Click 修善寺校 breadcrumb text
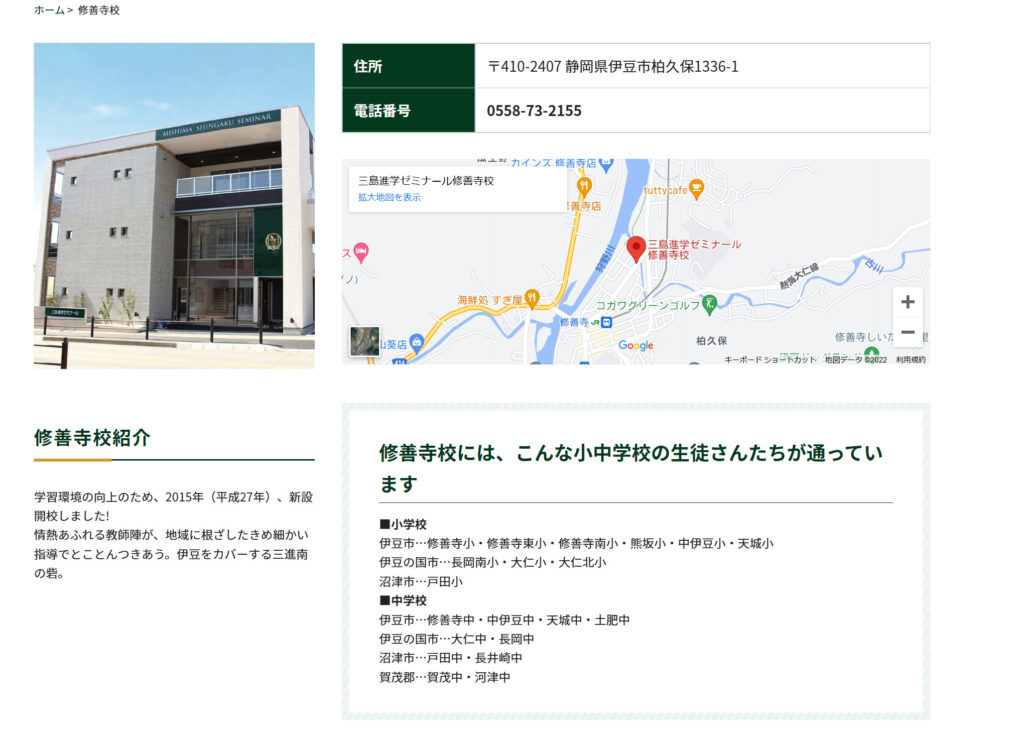Screen dimensions: 1024x732 (x=99, y=10)
